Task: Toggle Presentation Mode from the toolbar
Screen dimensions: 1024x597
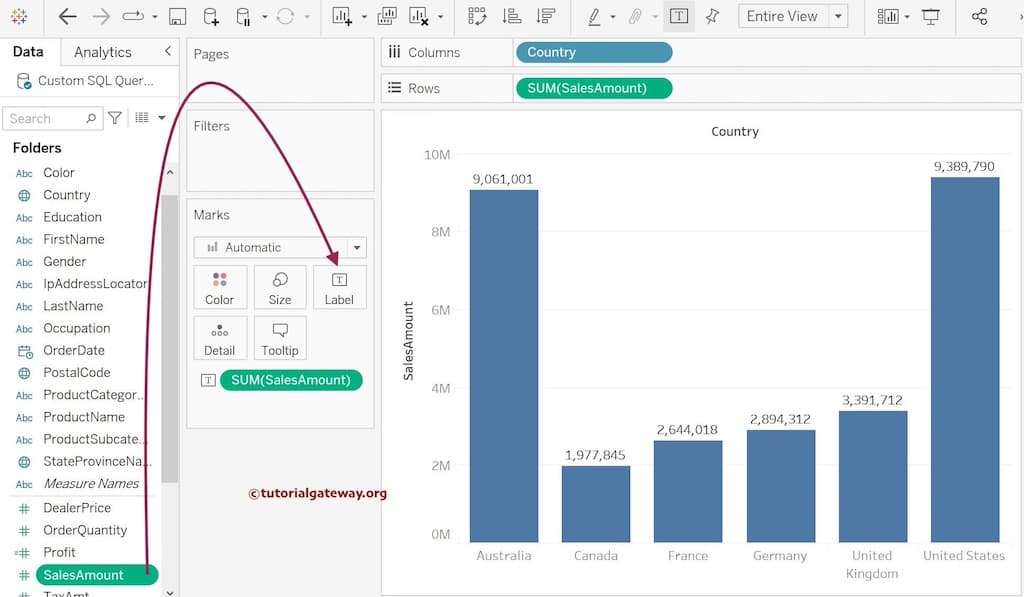Action: click(x=929, y=16)
